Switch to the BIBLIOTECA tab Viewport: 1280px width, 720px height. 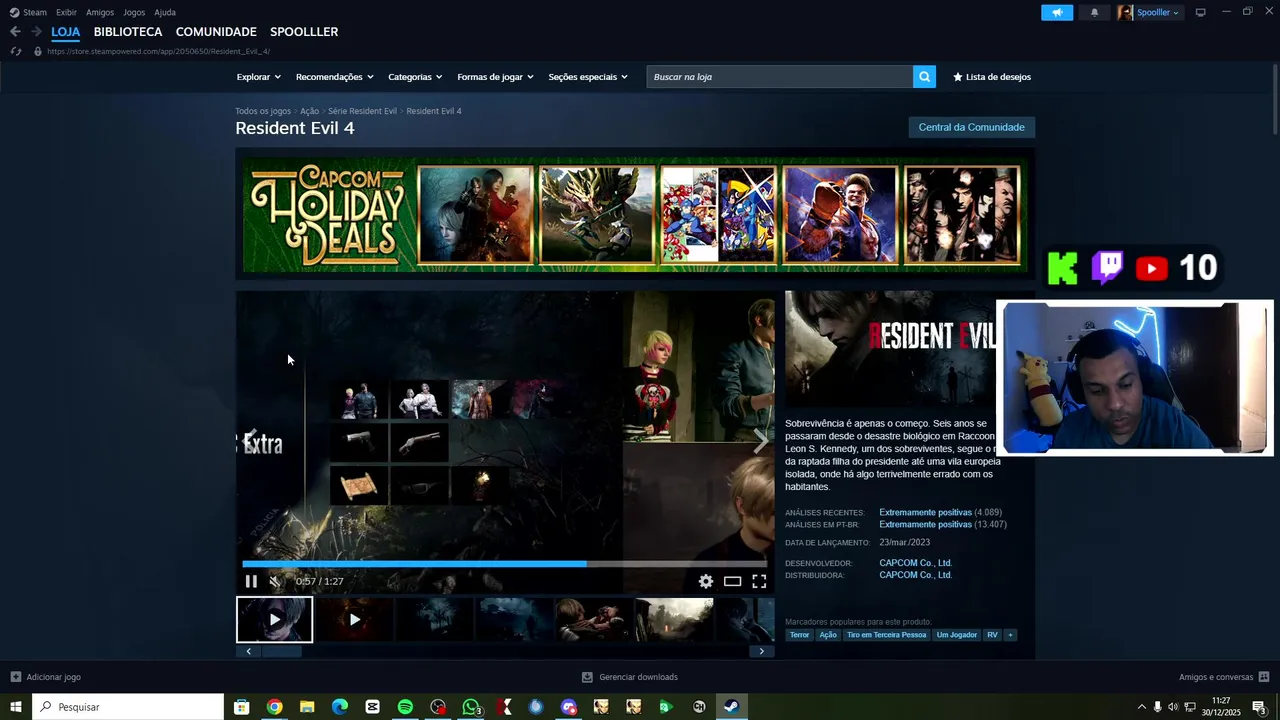[128, 32]
